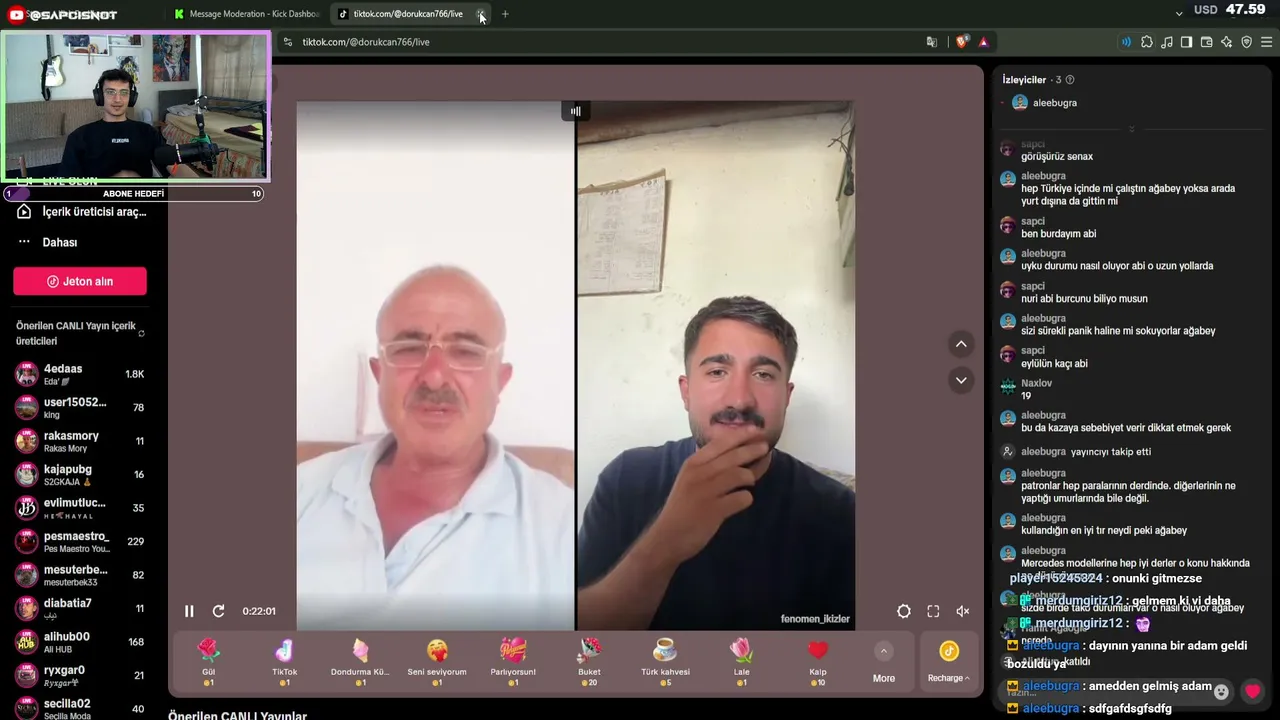This screenshot has width=1280, height=720.
Task: Open recommended creator secilla02
Action: (80, 708)
